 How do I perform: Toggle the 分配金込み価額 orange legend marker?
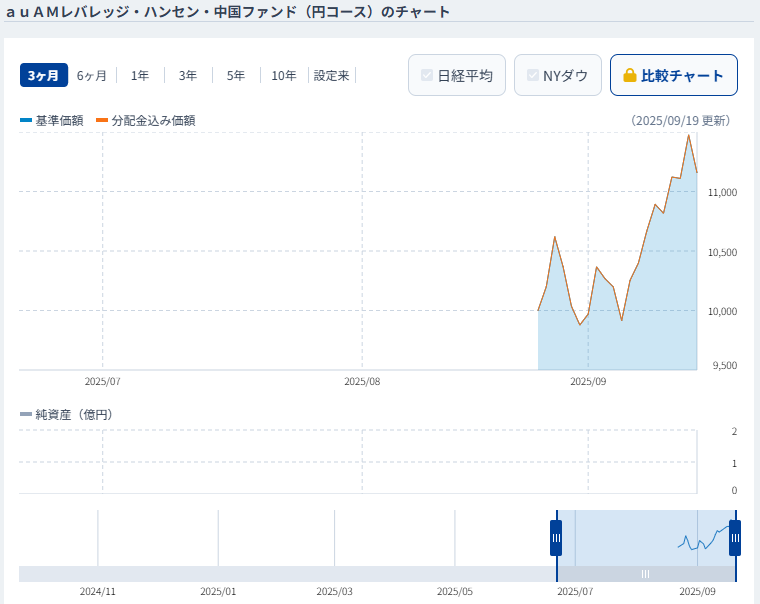tap(102, 120)
